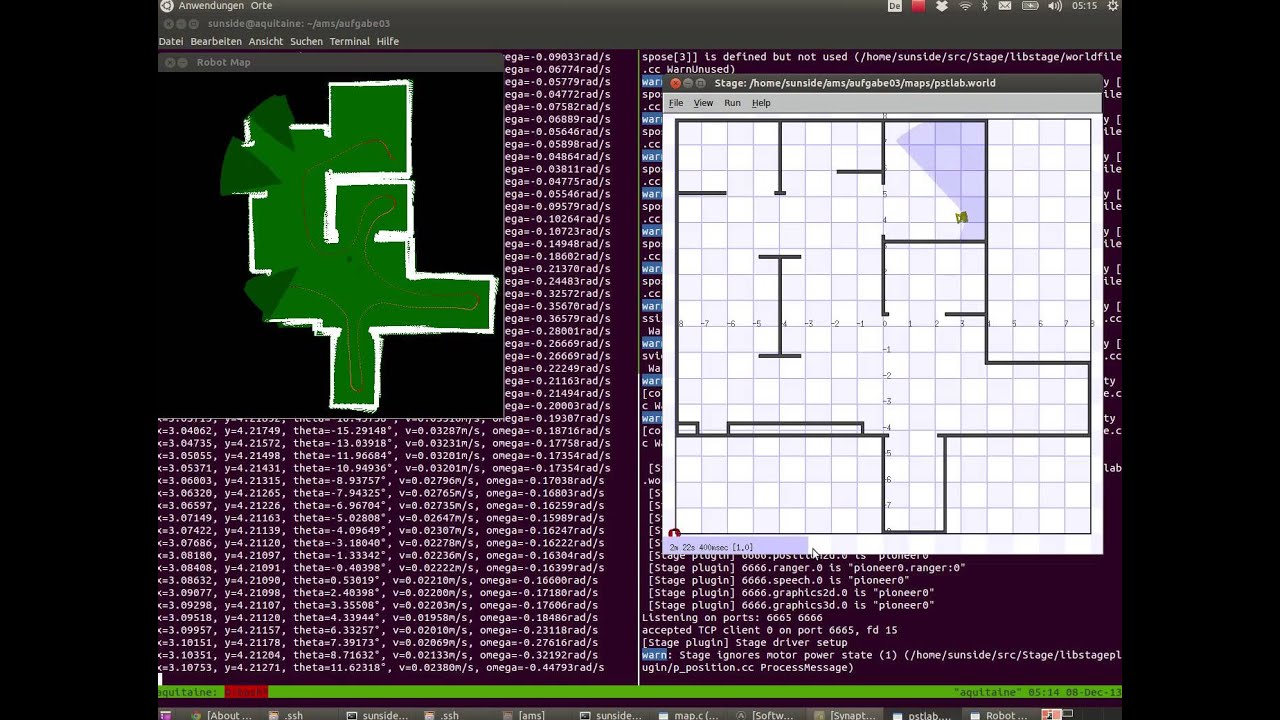This screenshot has width=1280, height=720.
Task: Click the De keyboard layout indicator
Action: 895,6
